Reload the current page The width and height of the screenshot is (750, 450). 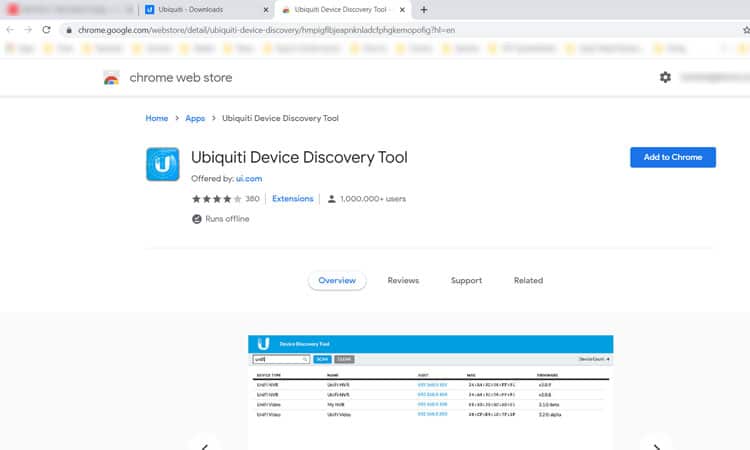(x=46, y=30)
